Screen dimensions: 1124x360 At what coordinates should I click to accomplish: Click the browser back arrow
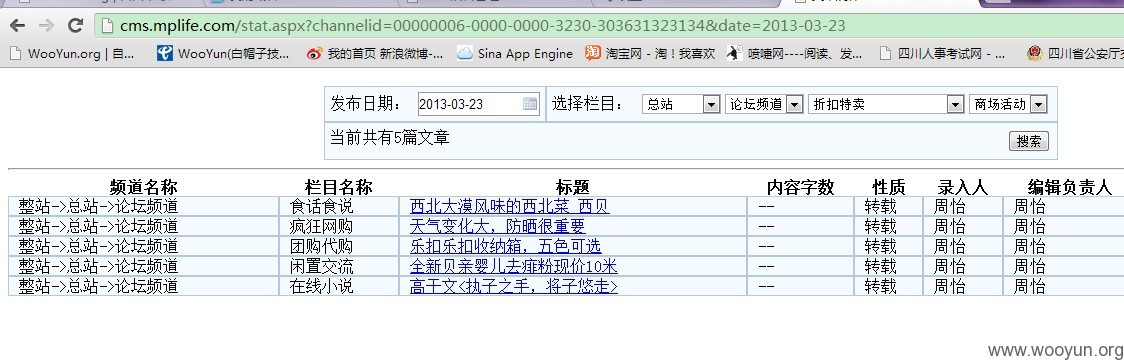[x=17, y=27]
